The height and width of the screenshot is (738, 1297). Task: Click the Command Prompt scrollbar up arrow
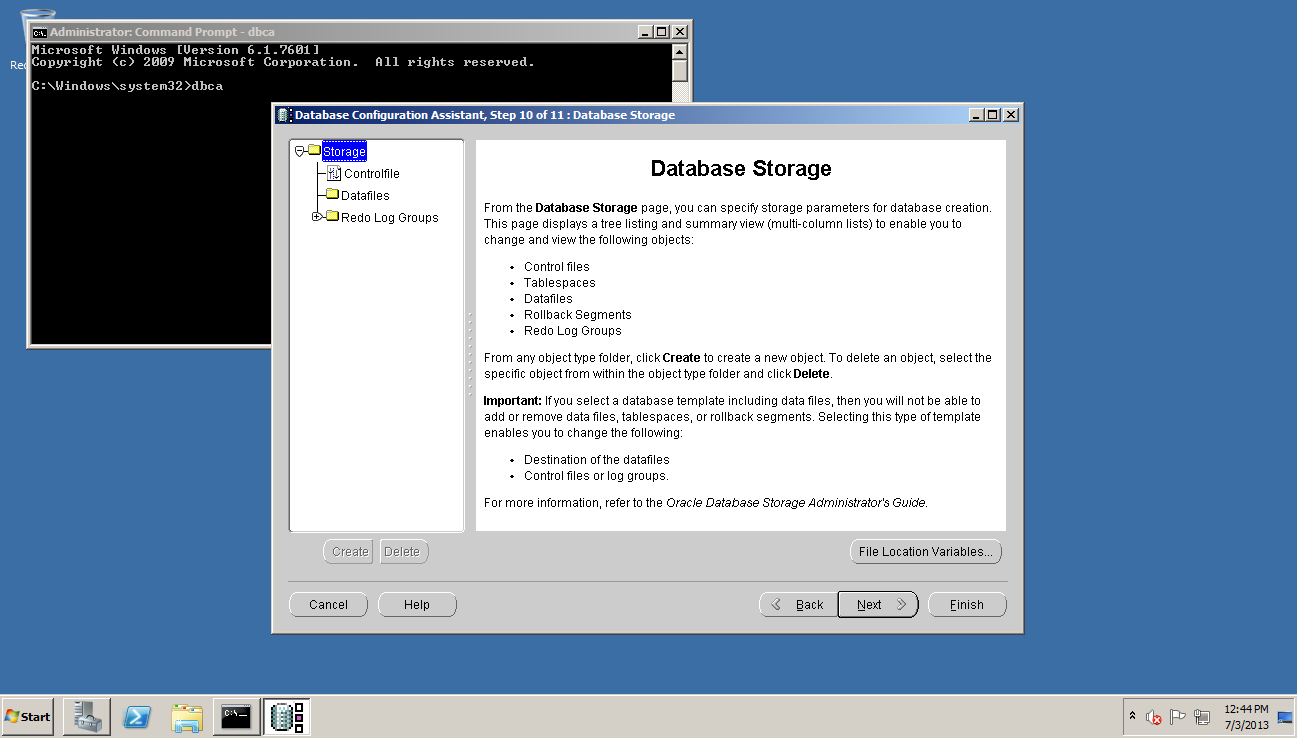[x=680, y=51]
